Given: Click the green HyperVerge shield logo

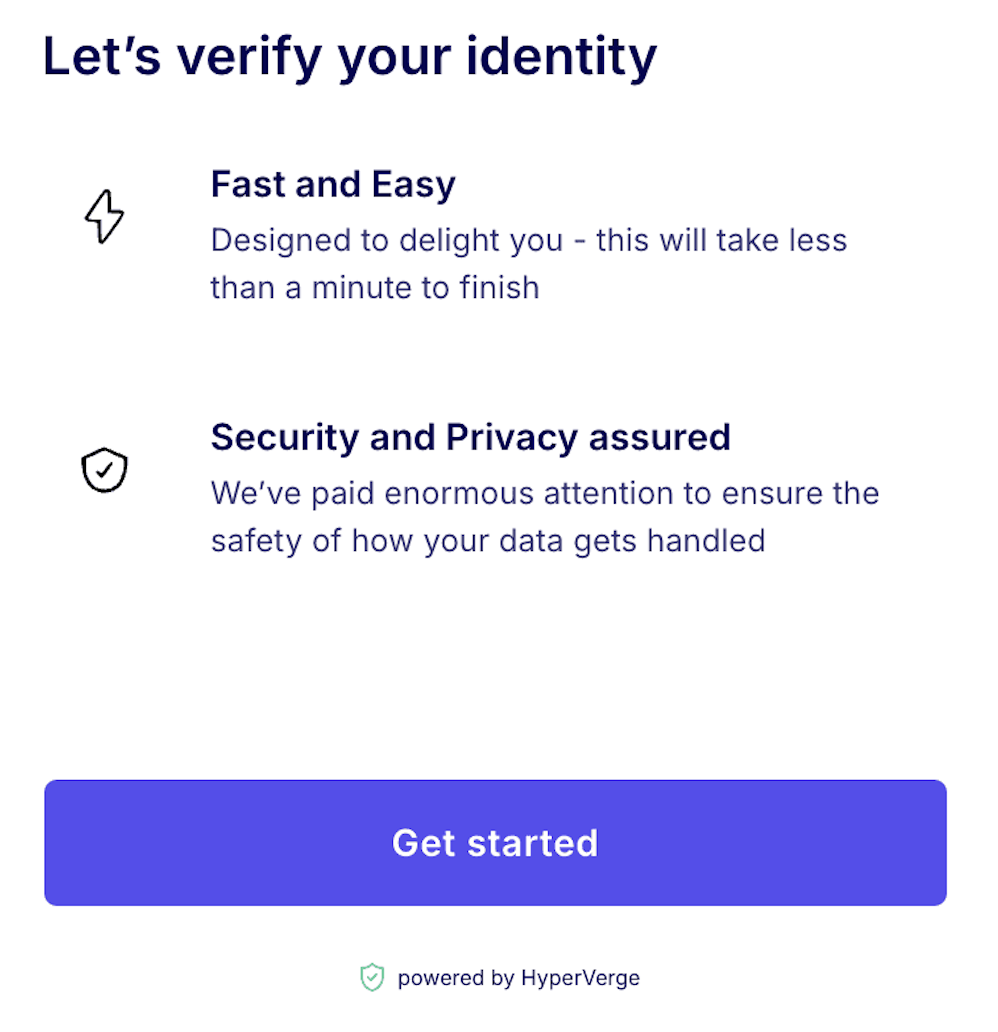Looking at the screenshot, I should click(372, 977).
